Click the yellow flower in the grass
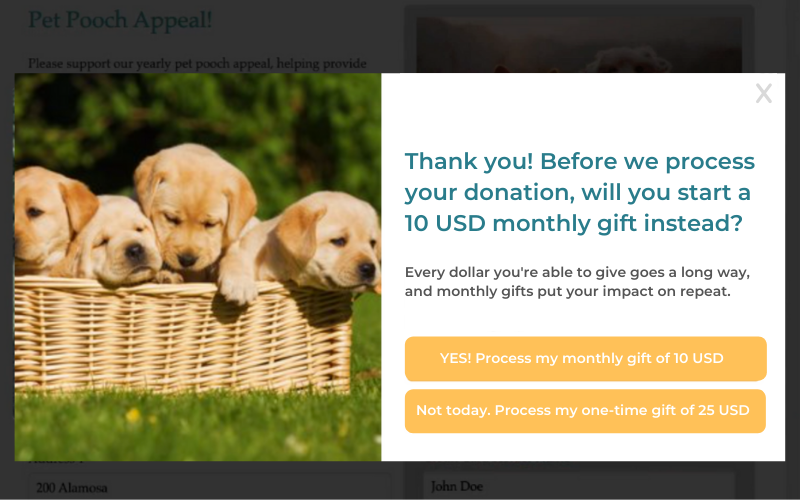The height and width of the screenshot is (500, 800). [x=133, y=413]
